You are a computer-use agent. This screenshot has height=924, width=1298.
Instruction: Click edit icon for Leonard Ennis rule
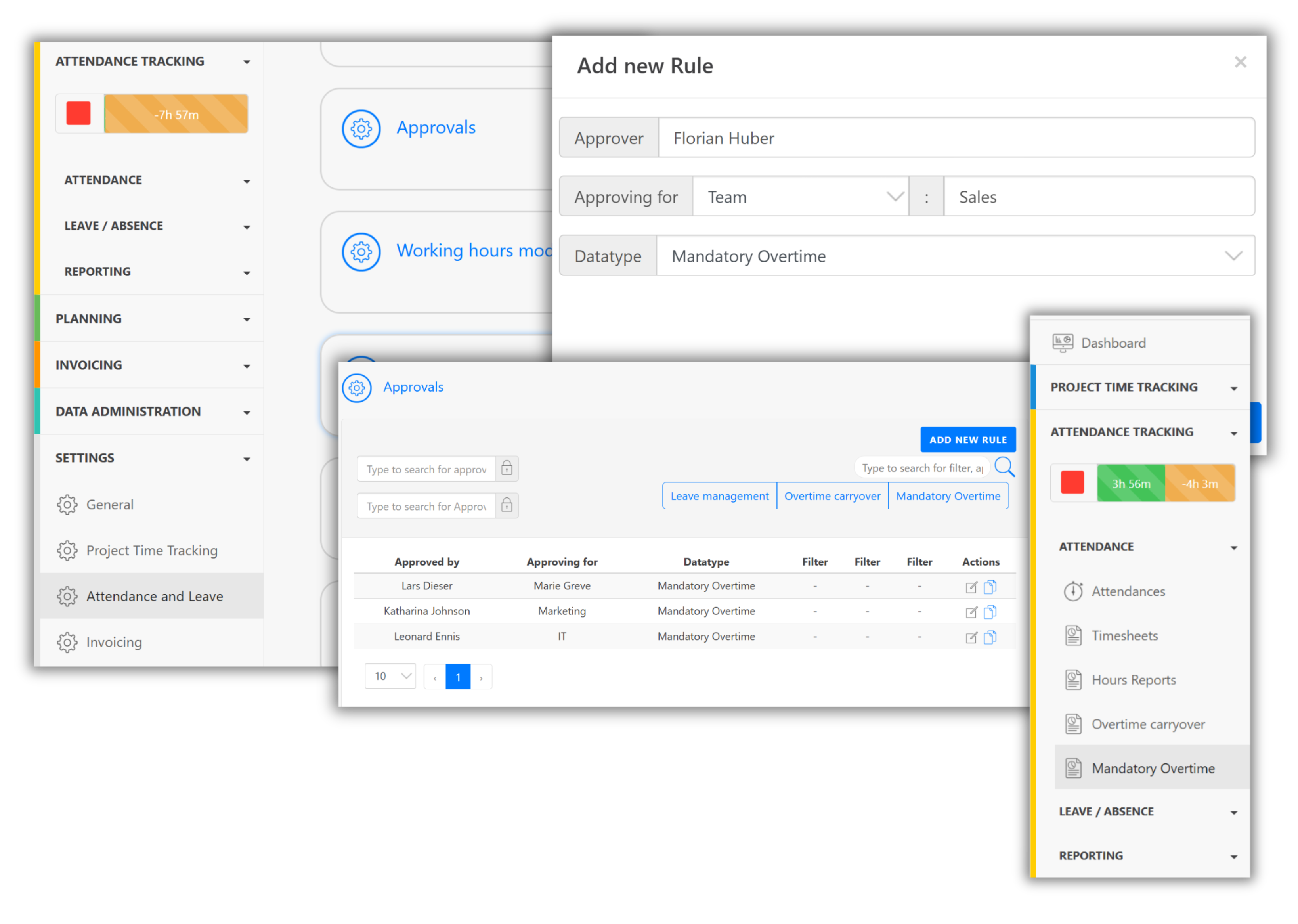click(x=971, y=637)
